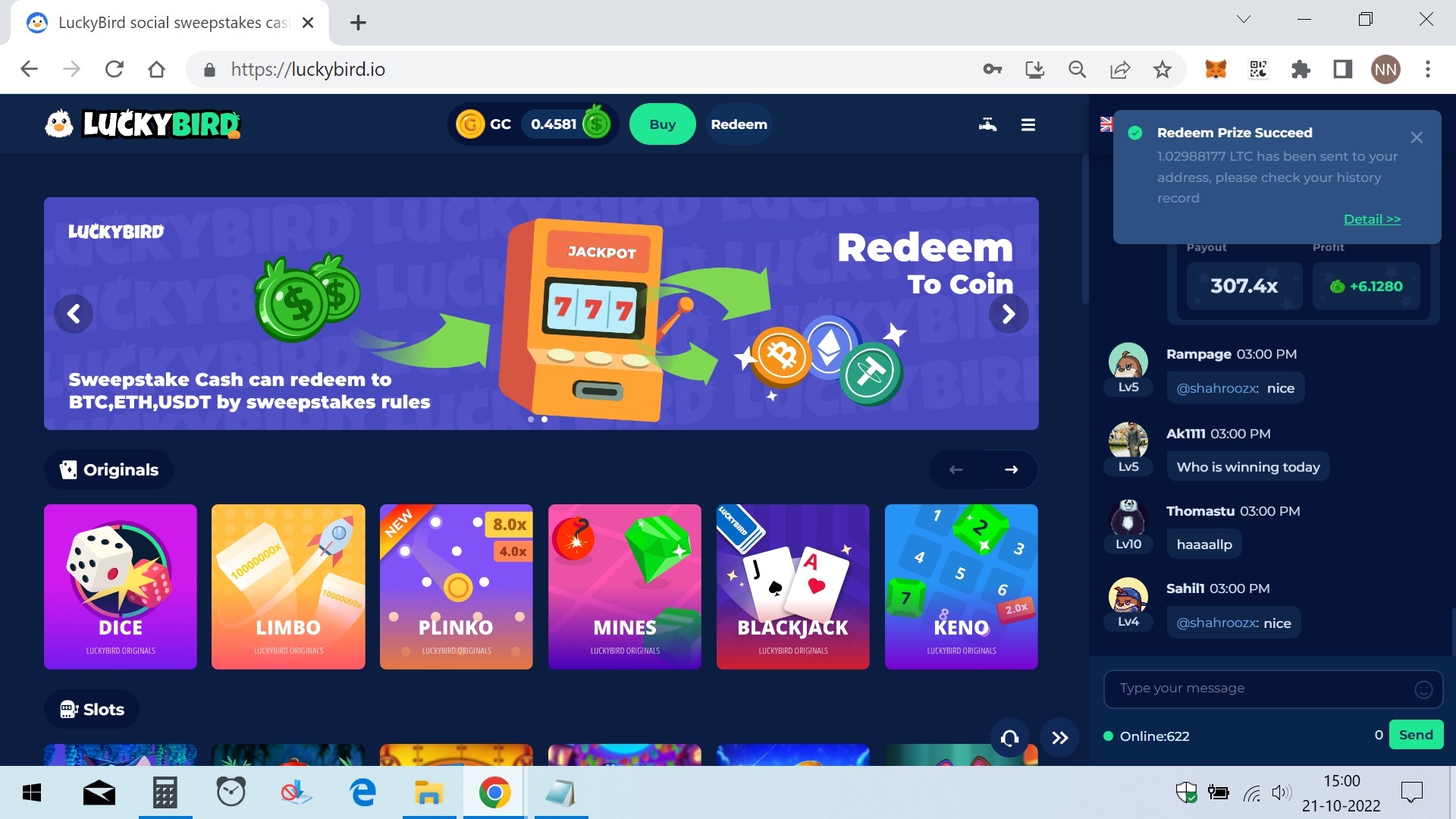Send the chat message
This screenshot has width=1456, height=819.
coord(1416,735)
